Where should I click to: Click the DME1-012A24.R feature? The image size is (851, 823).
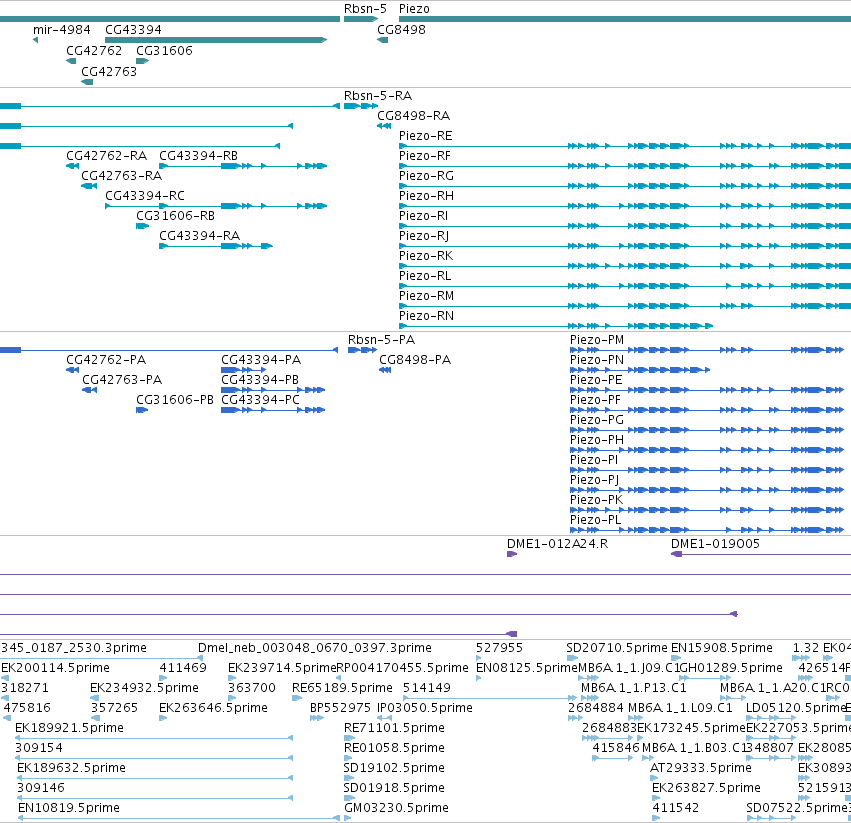(x=512, y=554)
